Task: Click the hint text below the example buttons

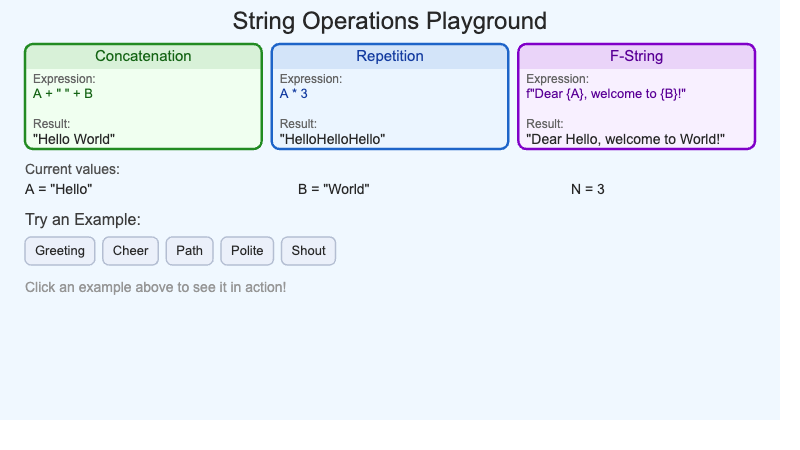Action: tap(155, 288)
